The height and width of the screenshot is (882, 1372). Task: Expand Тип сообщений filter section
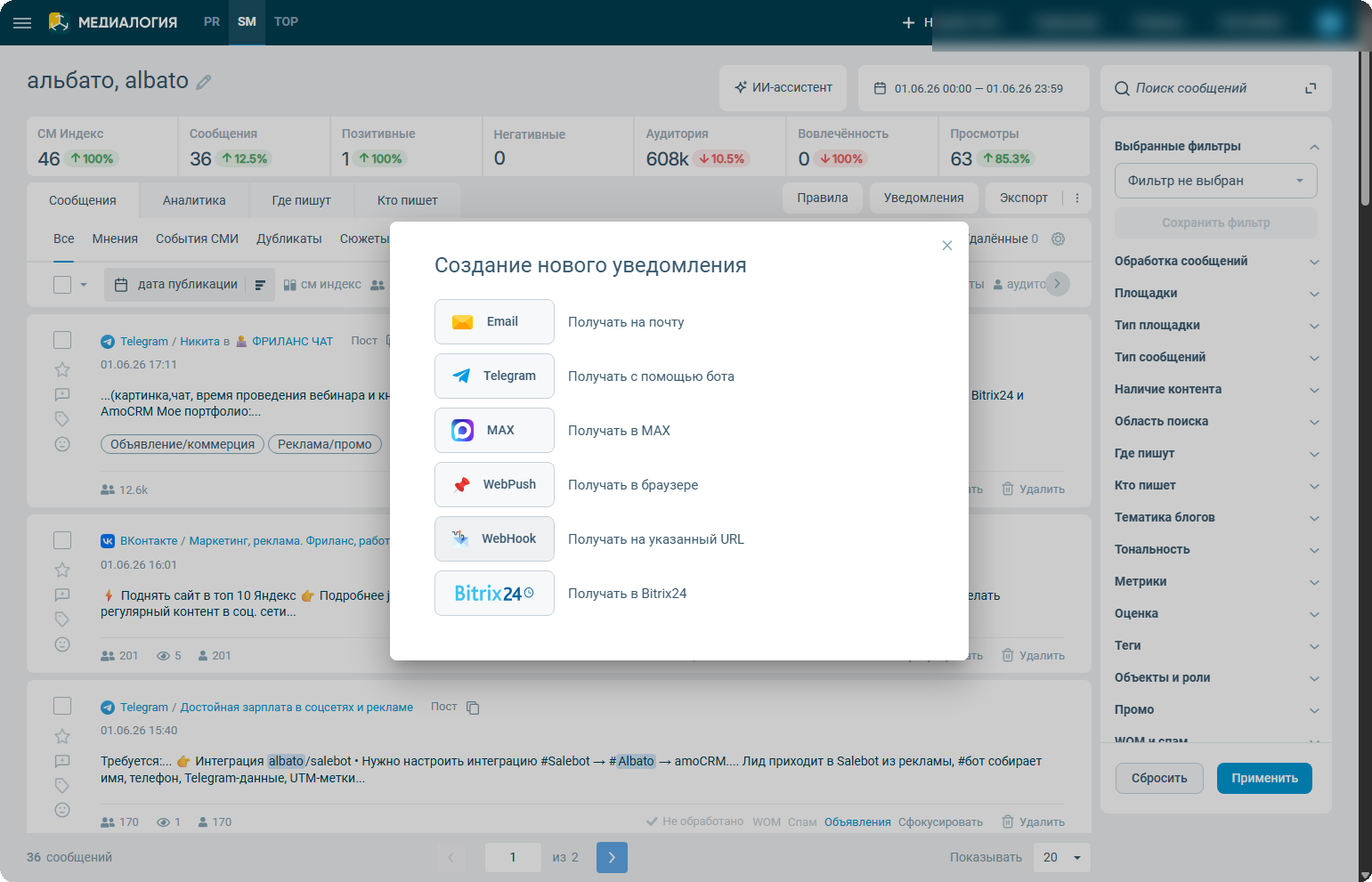1216,357
